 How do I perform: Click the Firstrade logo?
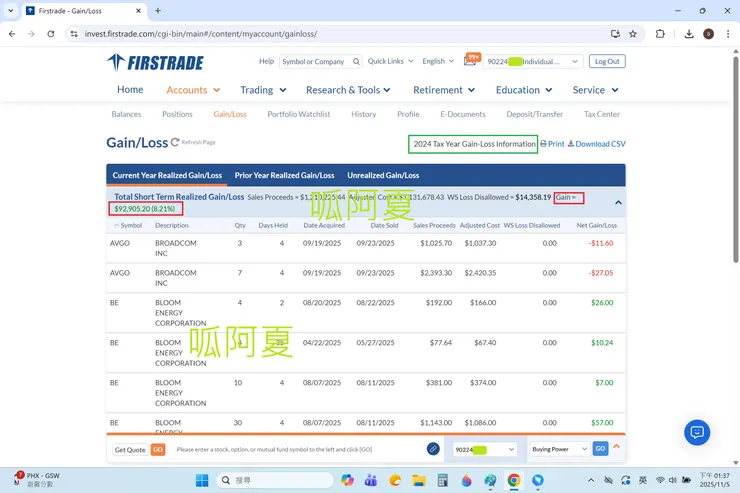pos(155,62)
